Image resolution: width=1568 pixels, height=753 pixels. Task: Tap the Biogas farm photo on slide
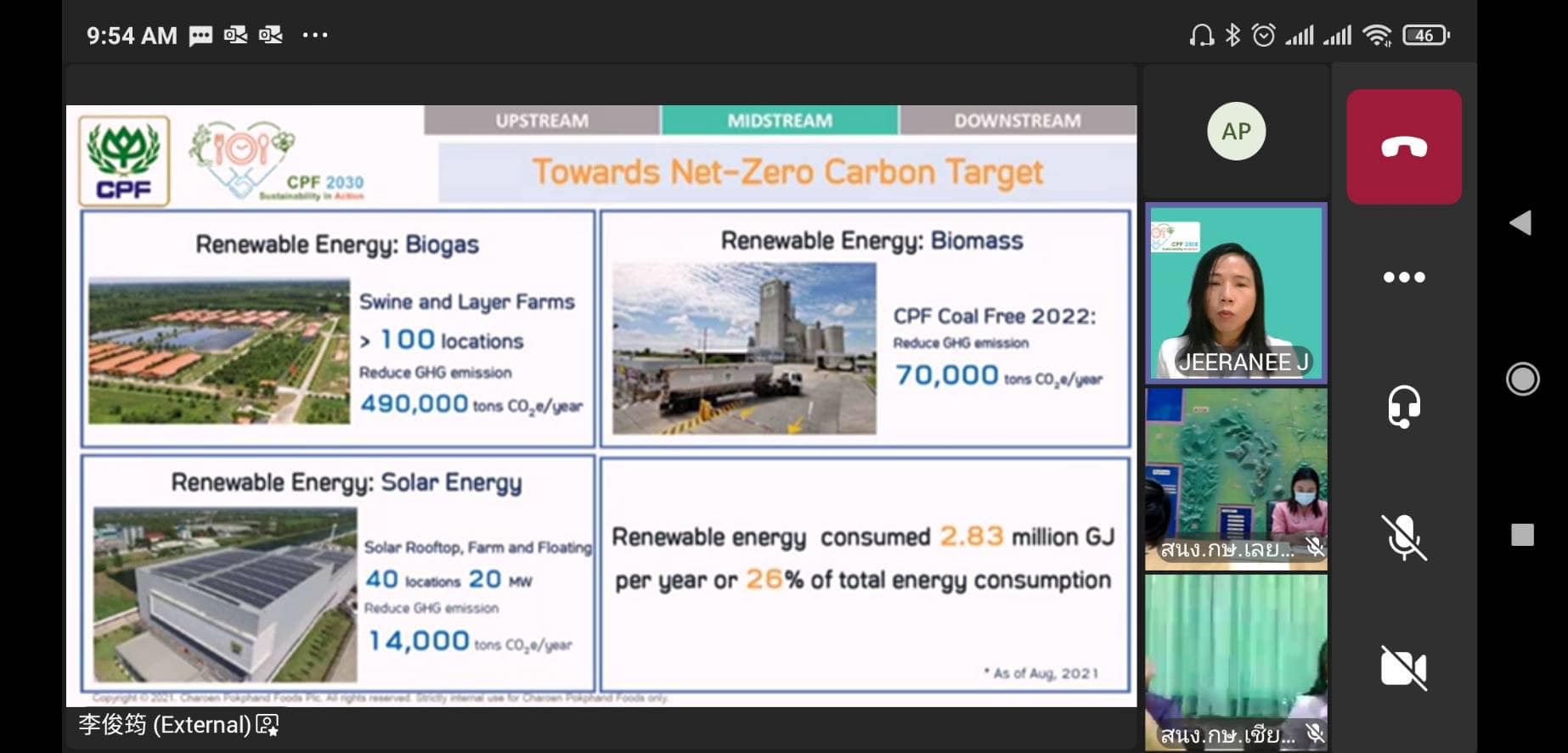point(219,351)
